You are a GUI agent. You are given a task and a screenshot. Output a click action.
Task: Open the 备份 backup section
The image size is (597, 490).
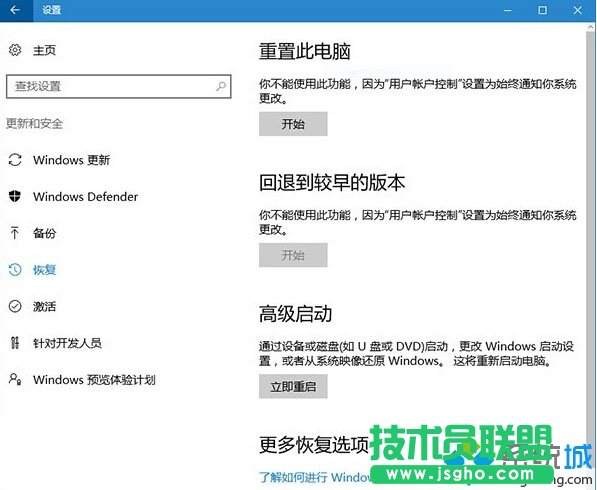point(45,233)
